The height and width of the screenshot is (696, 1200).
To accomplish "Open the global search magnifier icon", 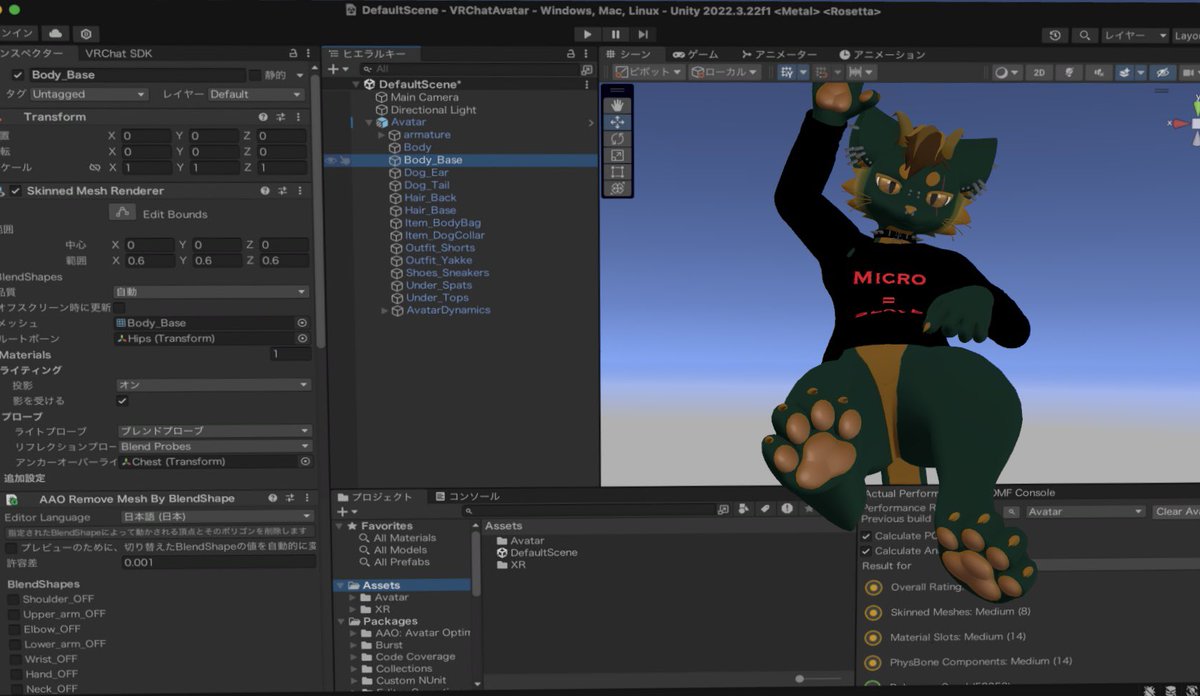I will [x=1084, y=35].
